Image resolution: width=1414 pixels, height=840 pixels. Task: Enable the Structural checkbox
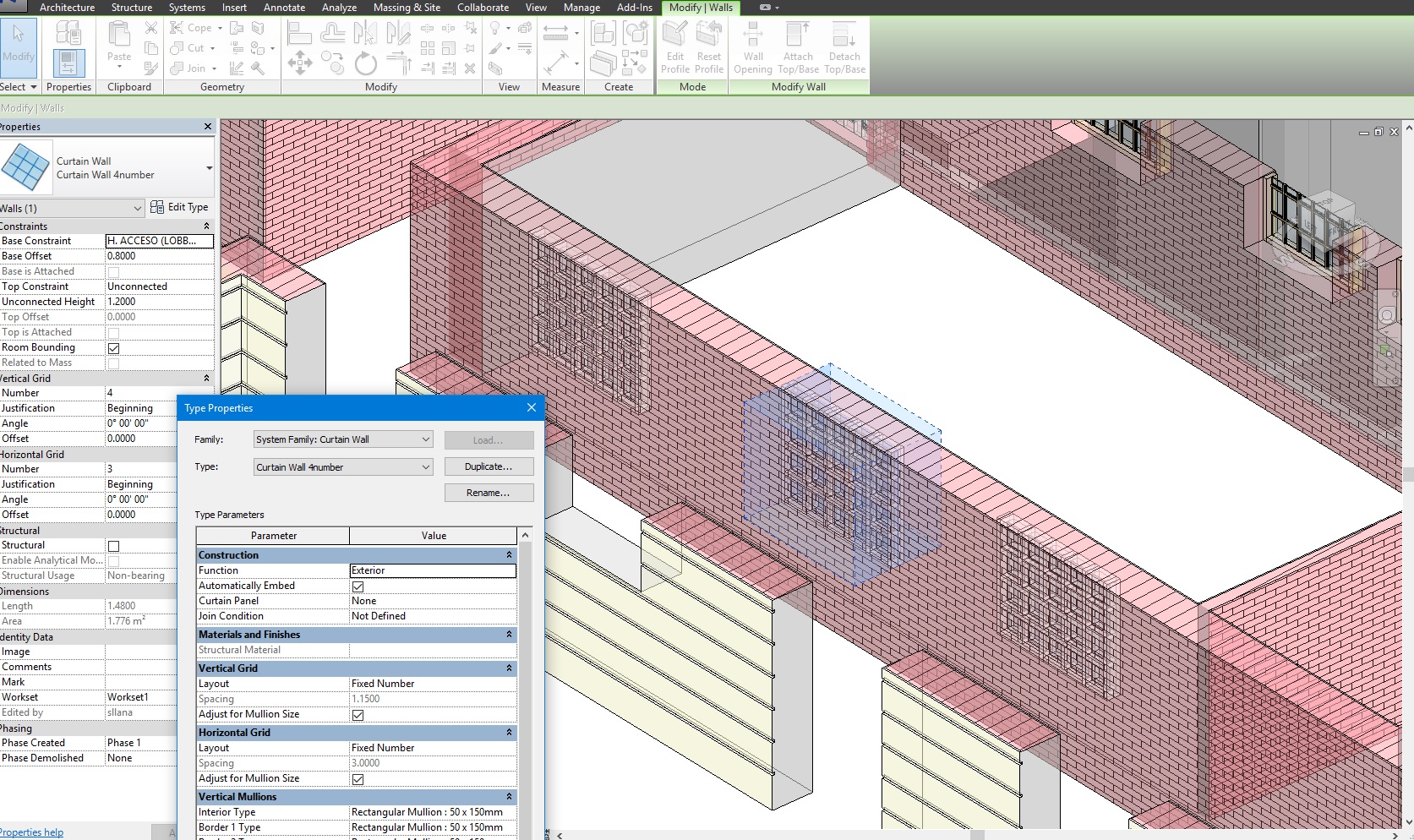click(113, 546)
